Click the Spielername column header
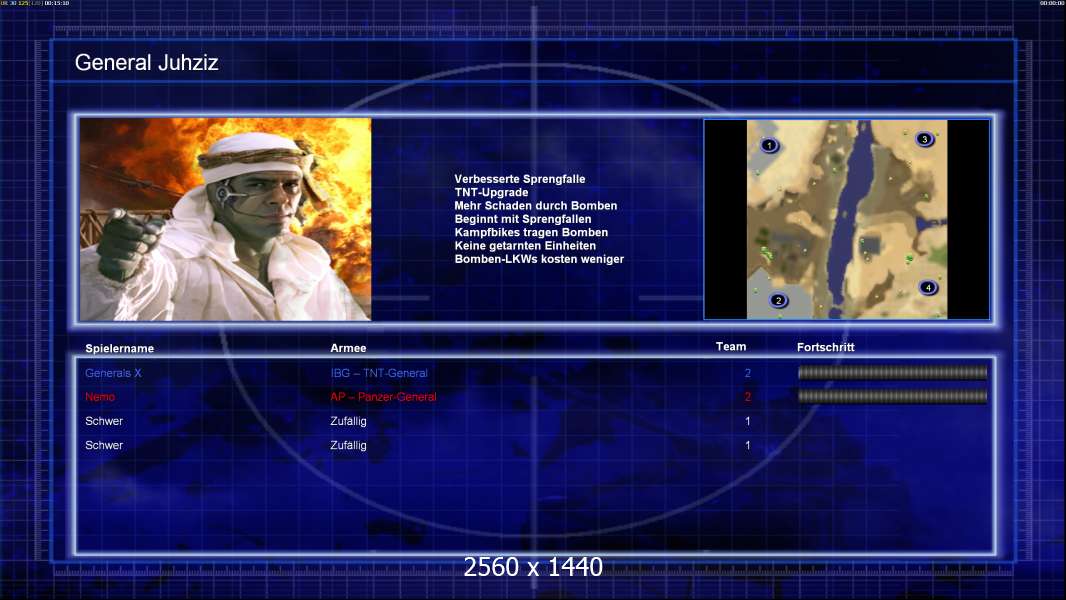 tap(120, 349)
